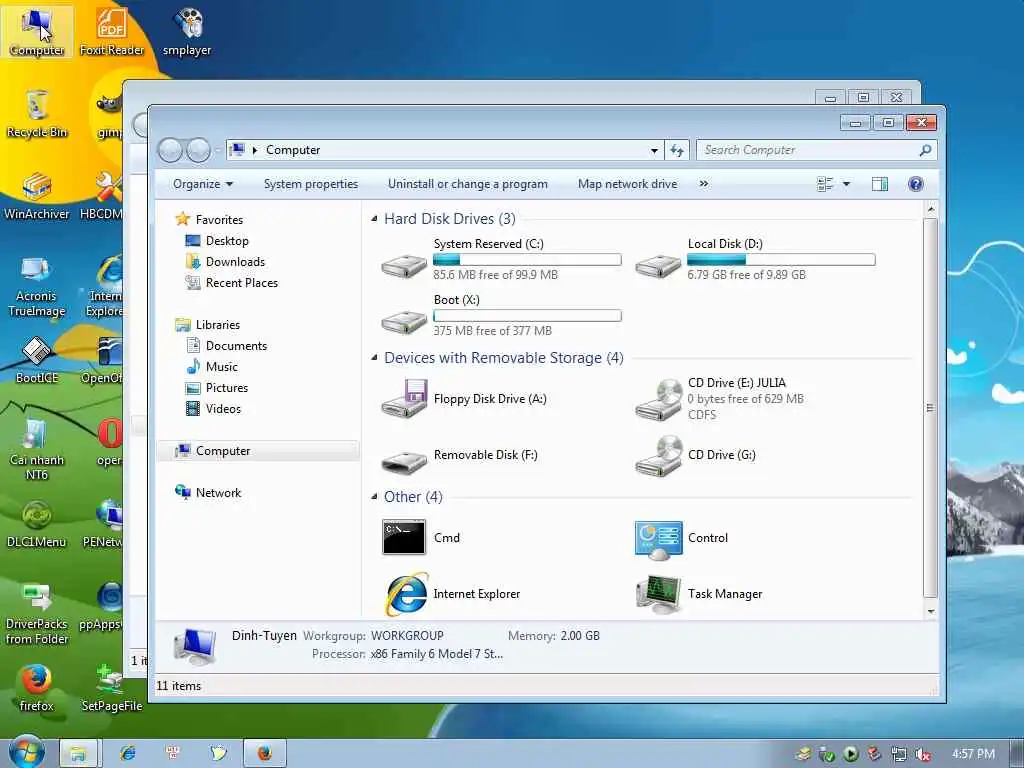Expand the Computer breadcrumb arrow

click(x=255, y=150)
